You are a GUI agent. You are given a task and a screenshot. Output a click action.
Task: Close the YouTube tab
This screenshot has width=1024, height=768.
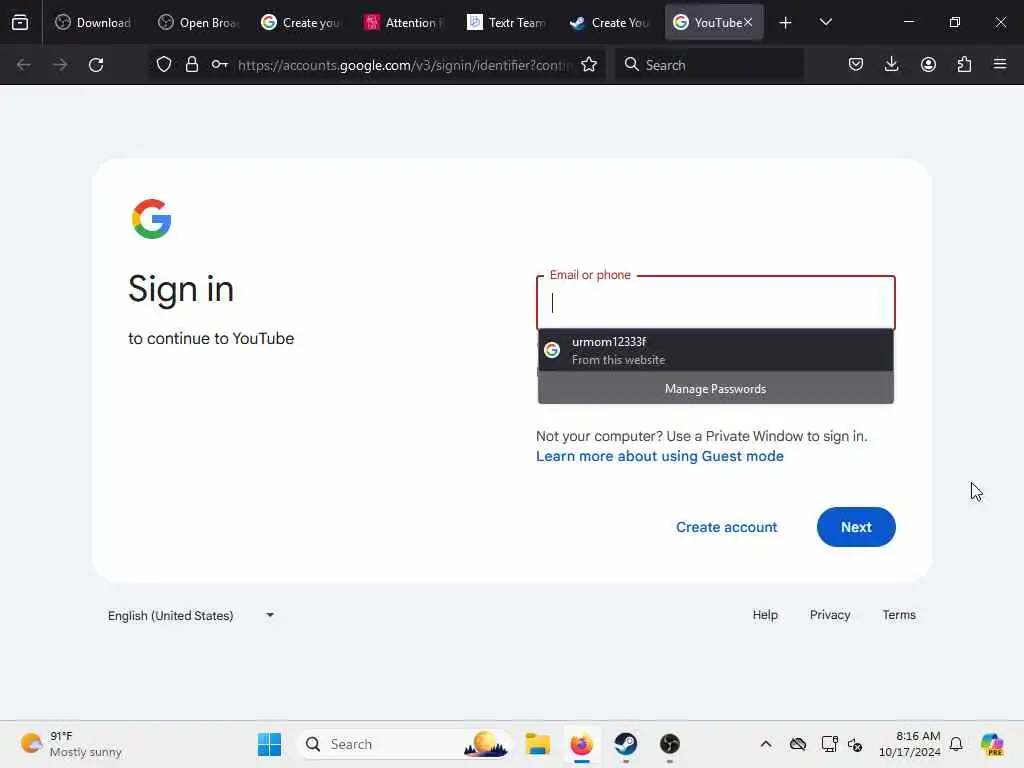[748, 22]
